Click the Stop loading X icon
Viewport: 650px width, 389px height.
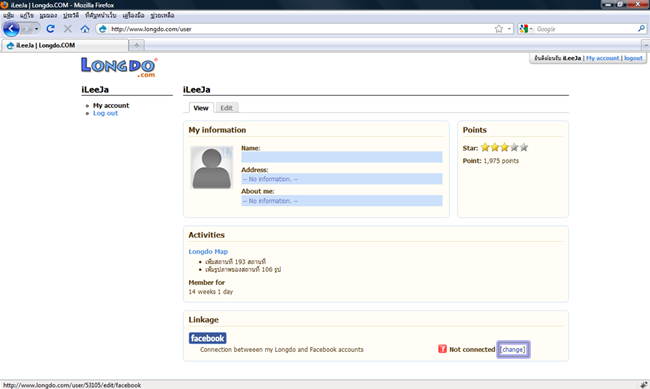68,29
